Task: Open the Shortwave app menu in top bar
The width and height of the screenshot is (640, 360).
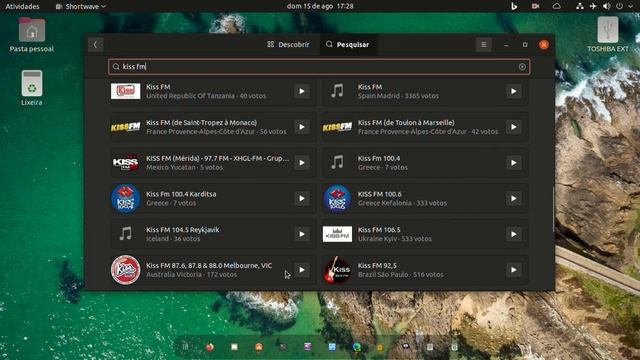Action: click(x=80, y=6)
